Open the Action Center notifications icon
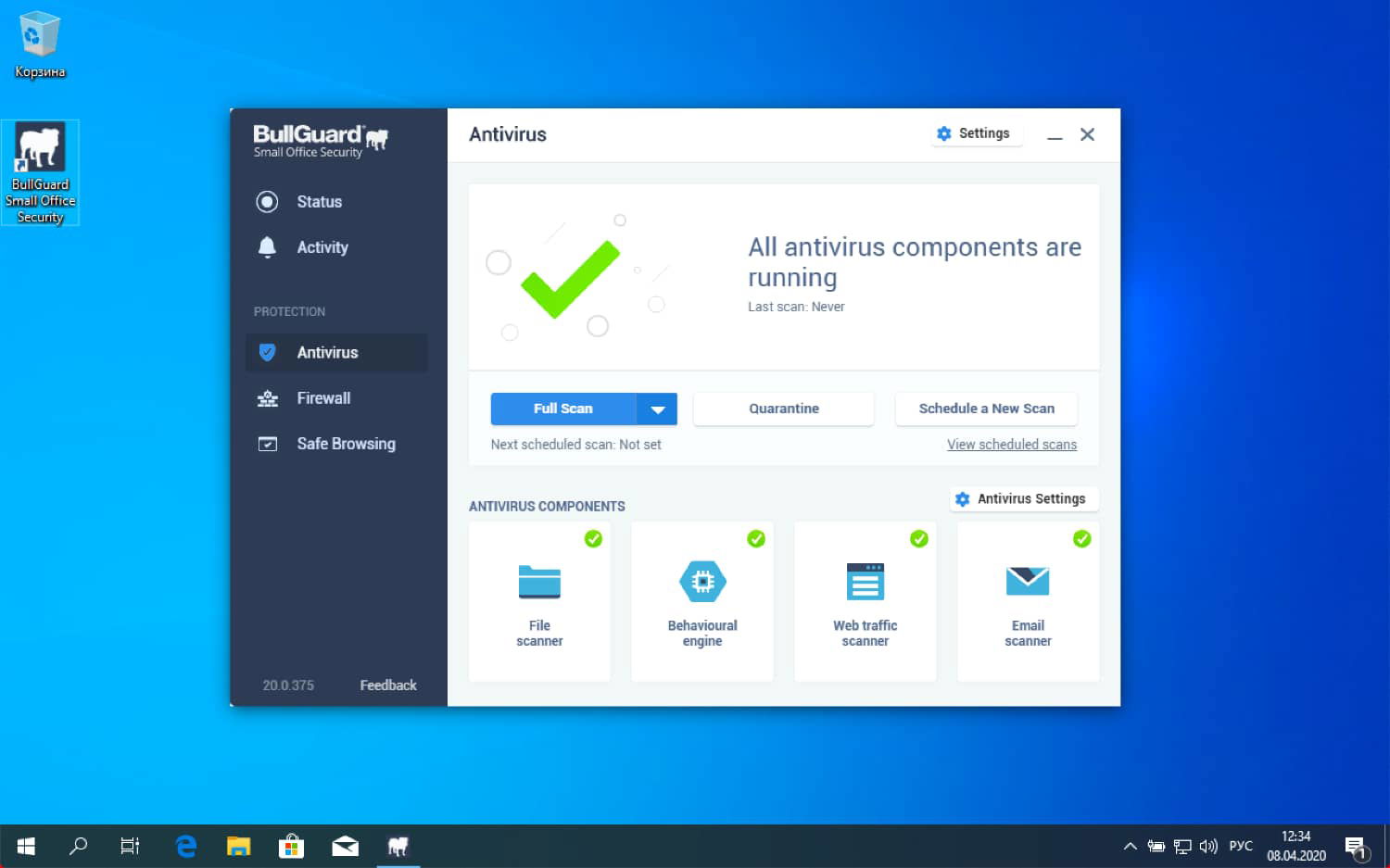The width and height of the screenshot is (1390, 868). [1357, 846]
